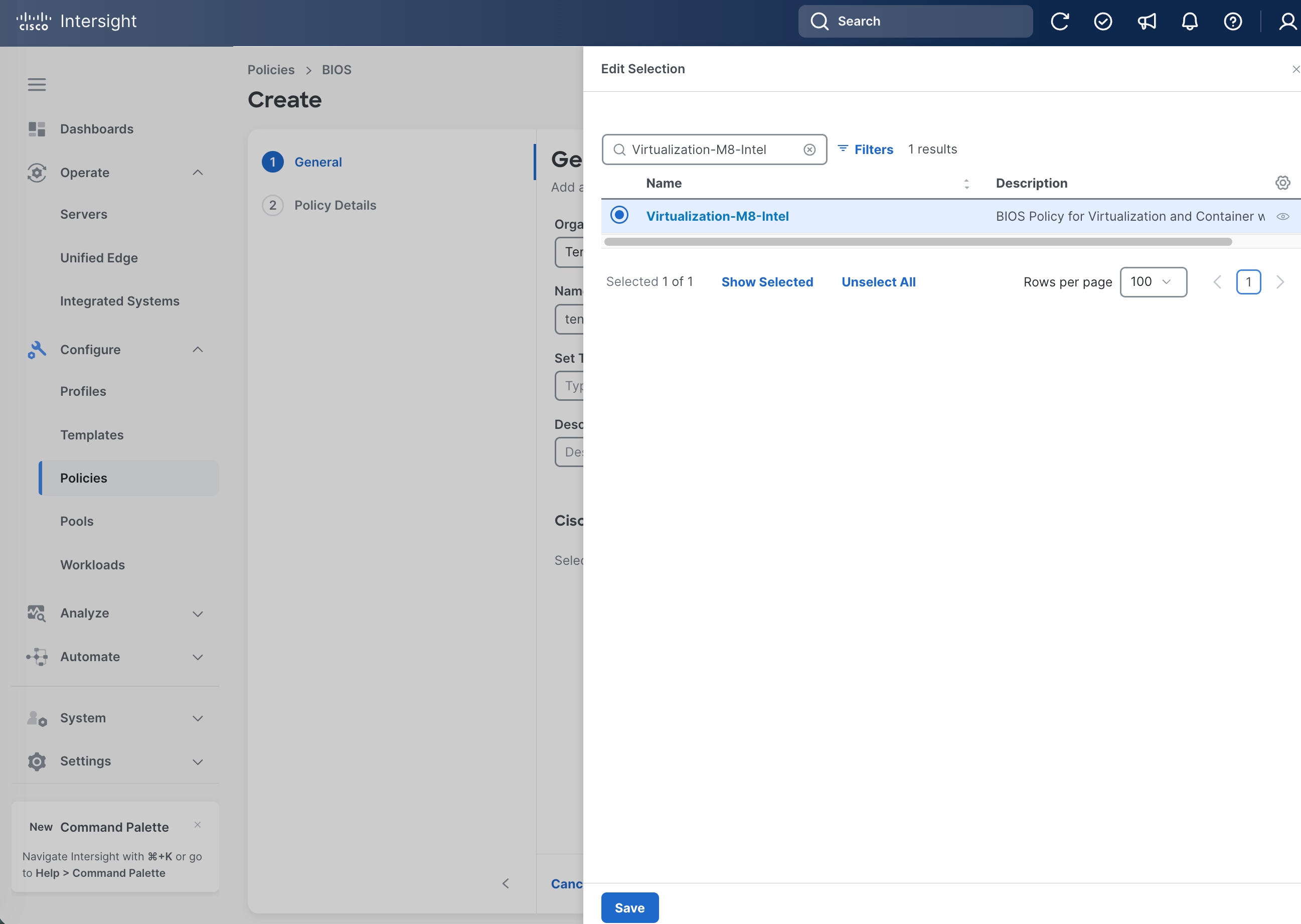Open Profiles in sidebar

click(x=83, y=391)
